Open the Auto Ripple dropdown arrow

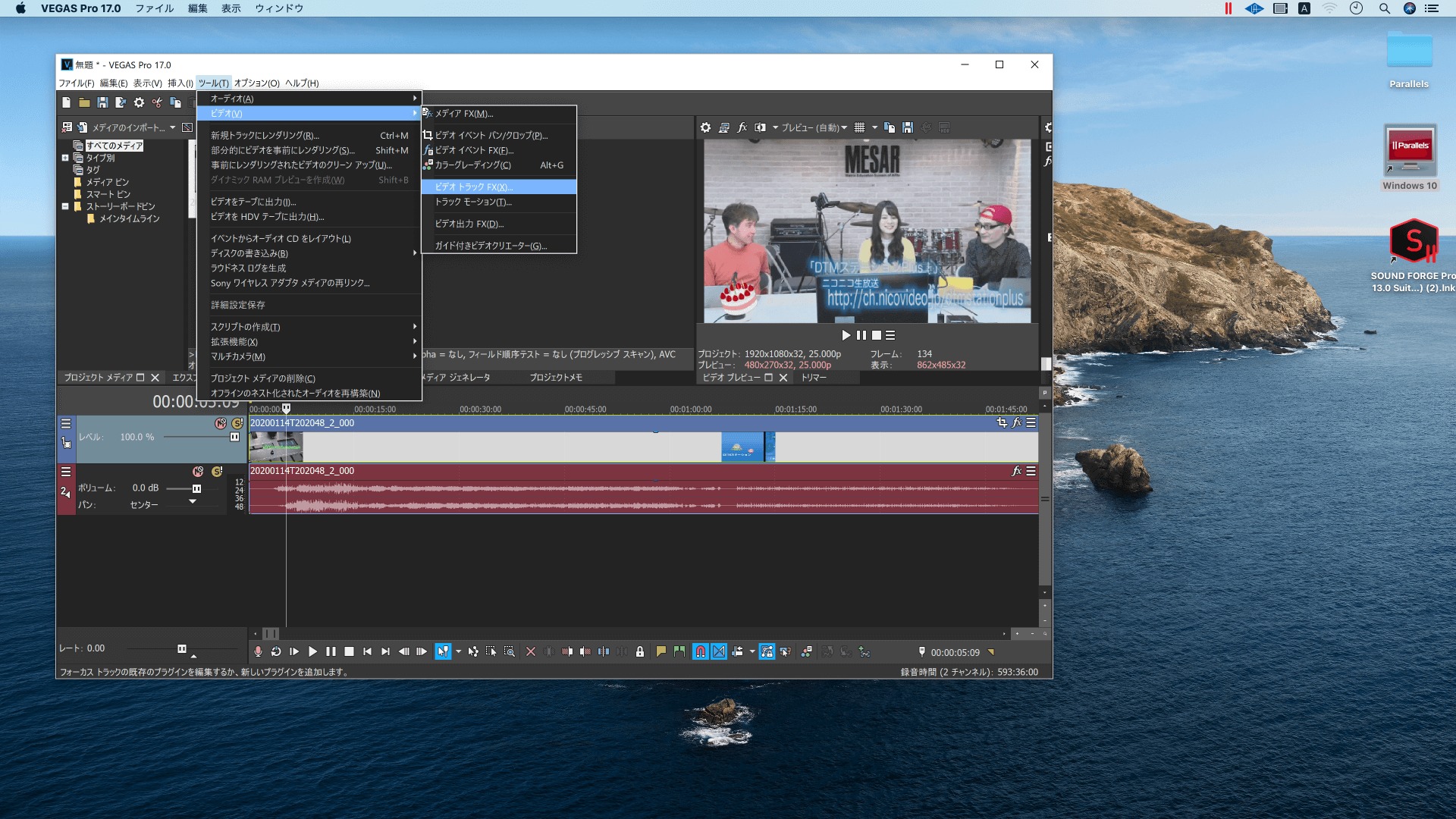(752, 651)
